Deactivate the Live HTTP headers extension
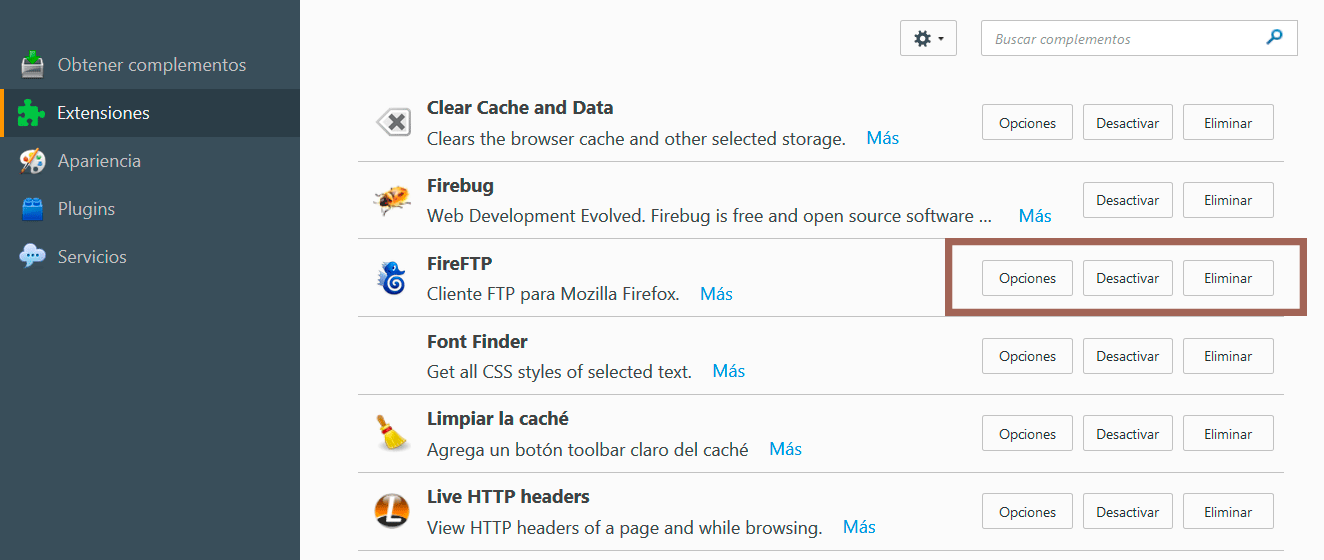The image size is (1324, 560). pos(1127,512)
